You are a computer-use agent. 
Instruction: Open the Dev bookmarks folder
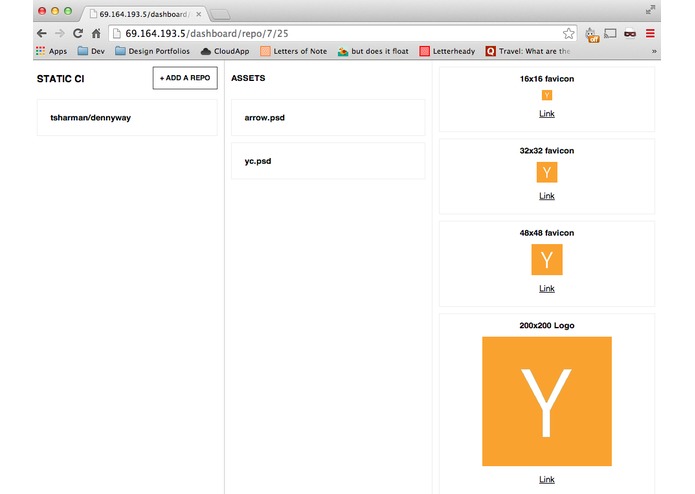[x=91, y=51]
